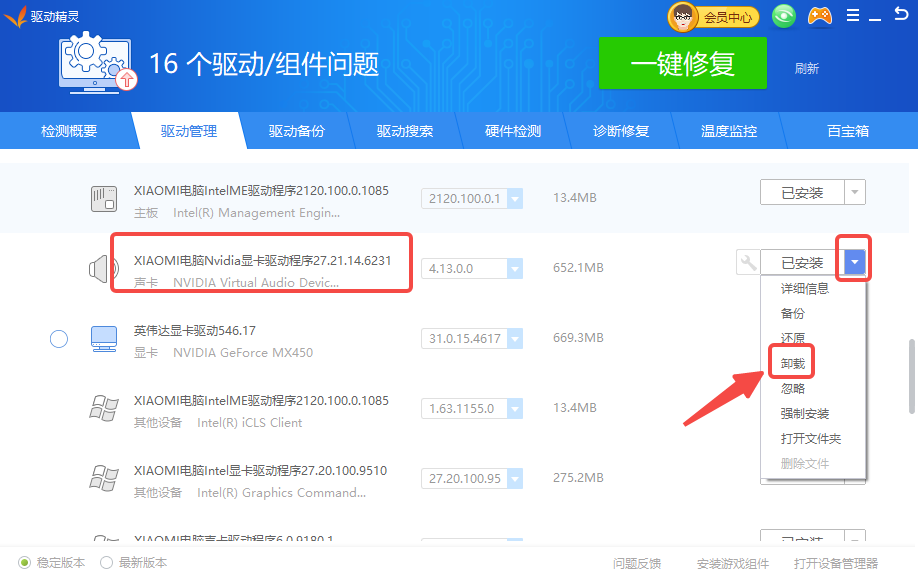
Task: Click the vertical scrollbar thumb
Action: tap(911, 376)
